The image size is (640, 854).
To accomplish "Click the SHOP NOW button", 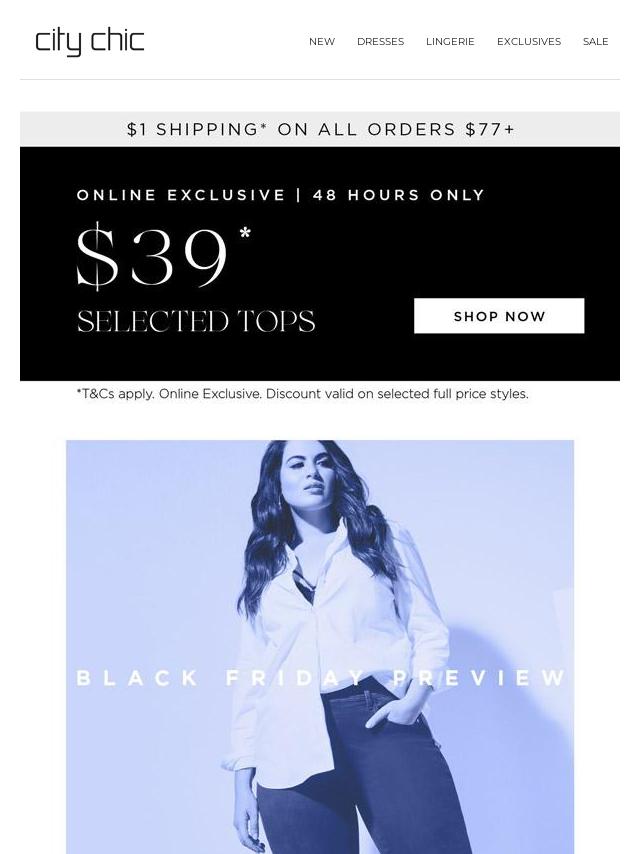I will pyautogui.click(x=499, y=316).
